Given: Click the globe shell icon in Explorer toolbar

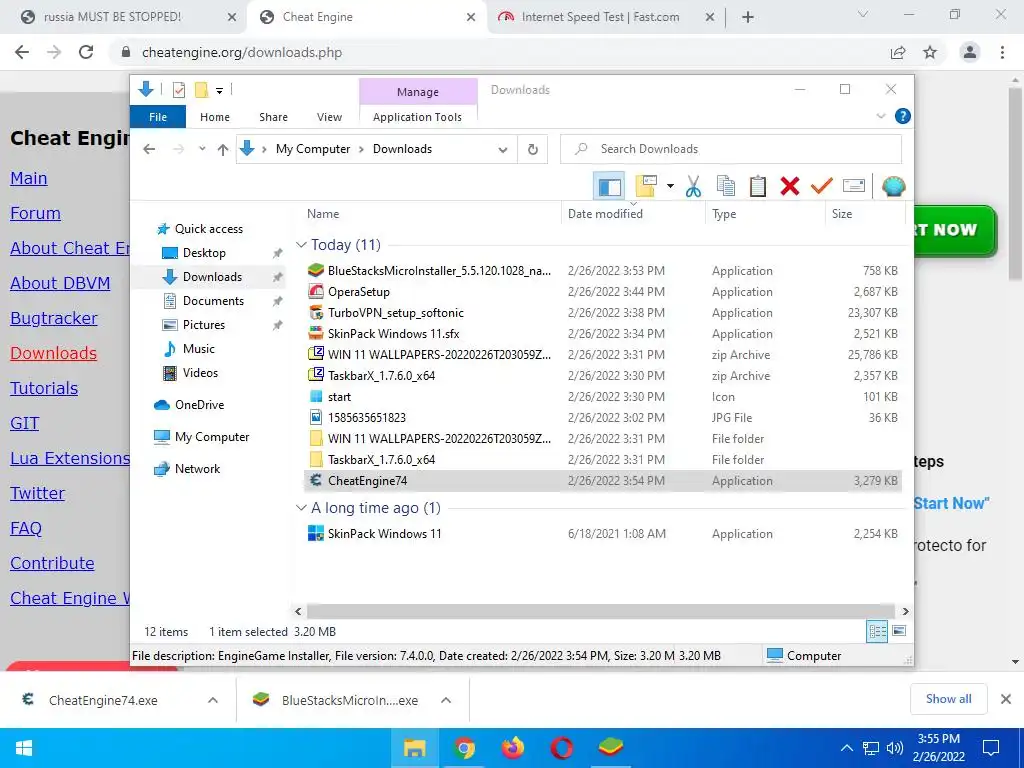Looking at the screenshot, I should pos(893,187).
